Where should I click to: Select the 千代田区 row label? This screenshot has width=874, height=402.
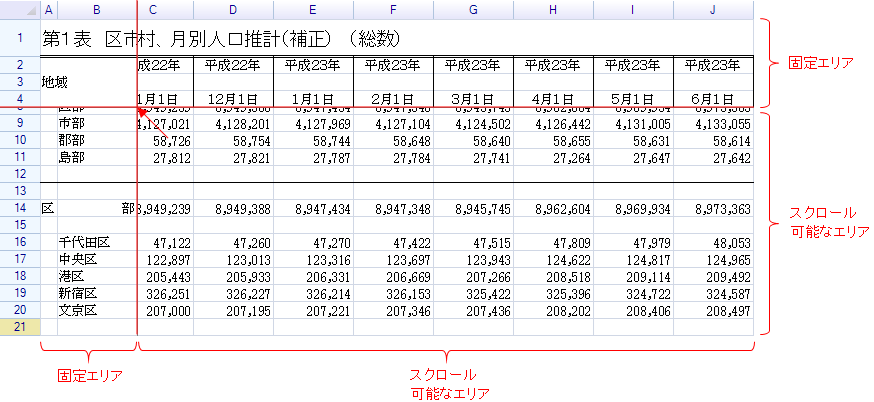[83, 242]
